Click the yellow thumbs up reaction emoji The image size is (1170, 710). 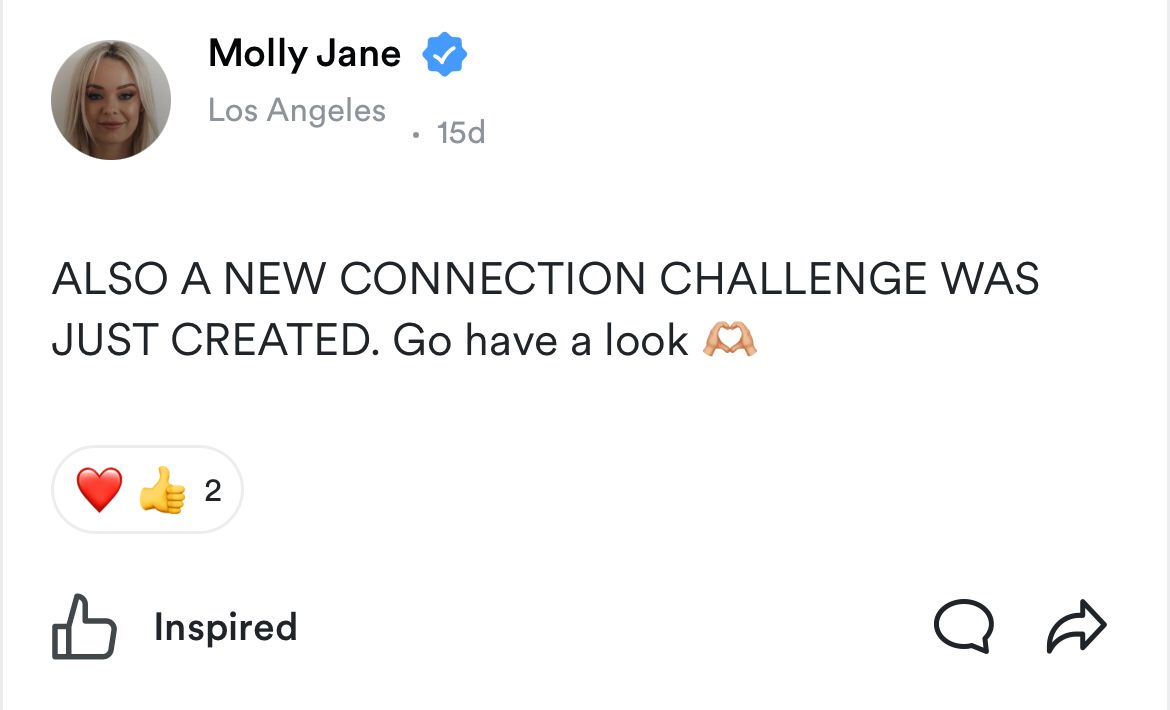point(162,491)
